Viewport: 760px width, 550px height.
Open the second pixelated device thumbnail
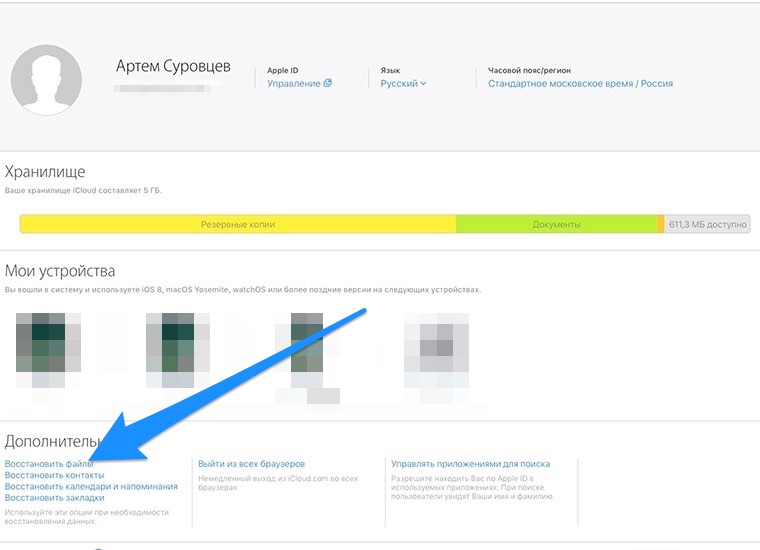[178, 350]
